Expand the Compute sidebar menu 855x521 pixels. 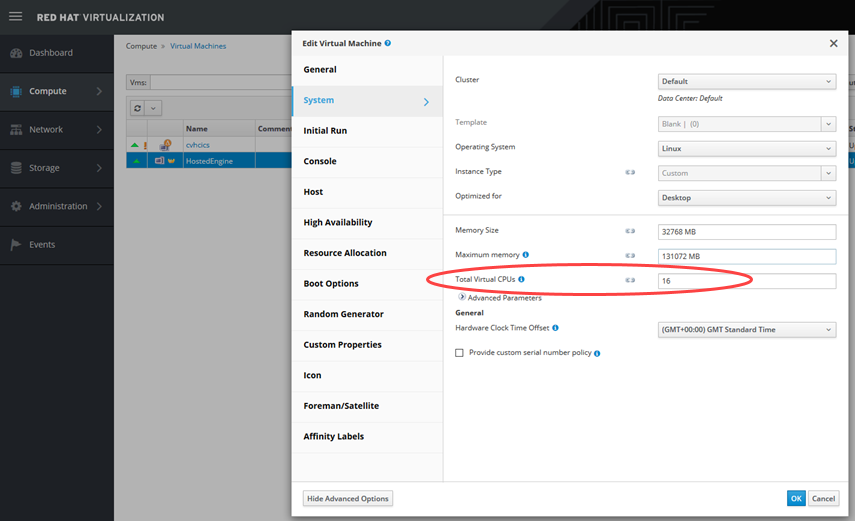pyautogui.click(x=99, y=91)
